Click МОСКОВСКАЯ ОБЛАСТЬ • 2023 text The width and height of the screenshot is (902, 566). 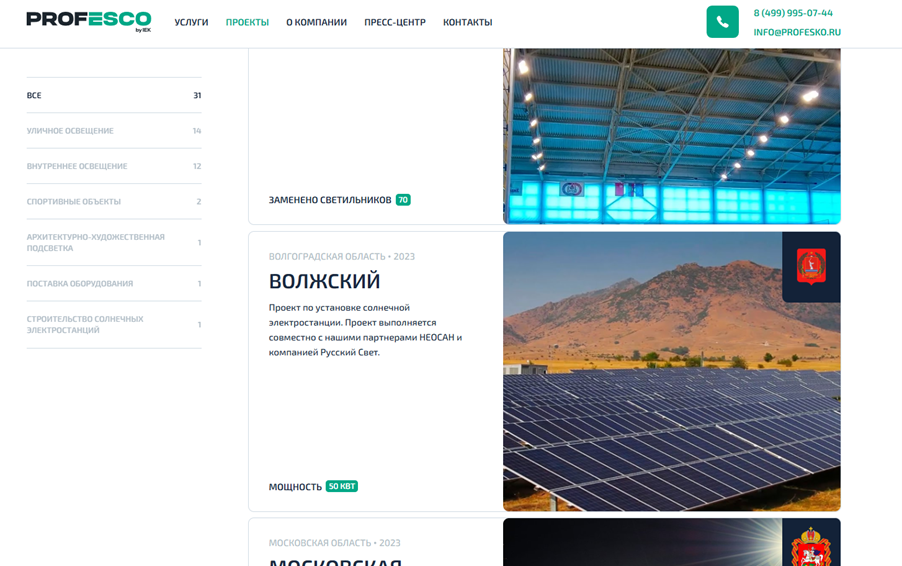coord(334,543)
